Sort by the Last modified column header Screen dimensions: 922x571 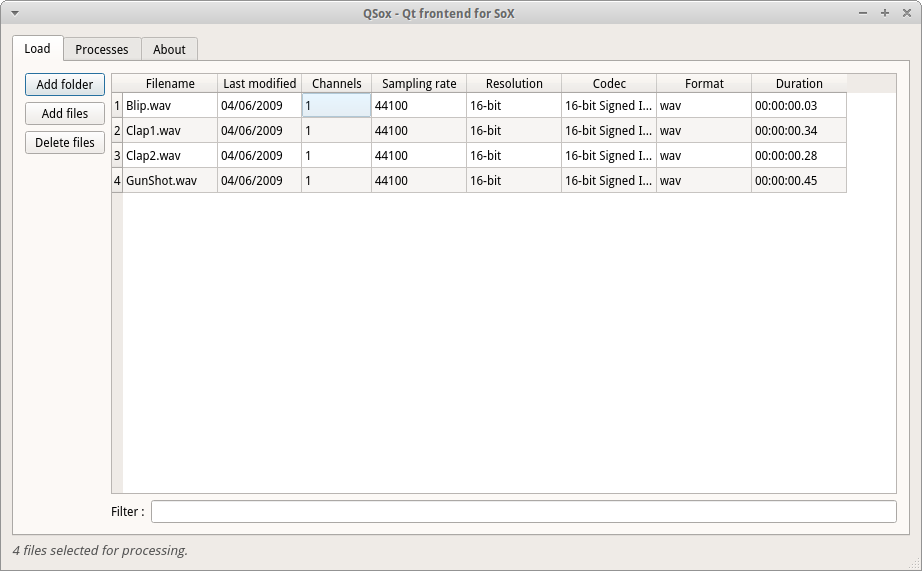tap(259, 84)
